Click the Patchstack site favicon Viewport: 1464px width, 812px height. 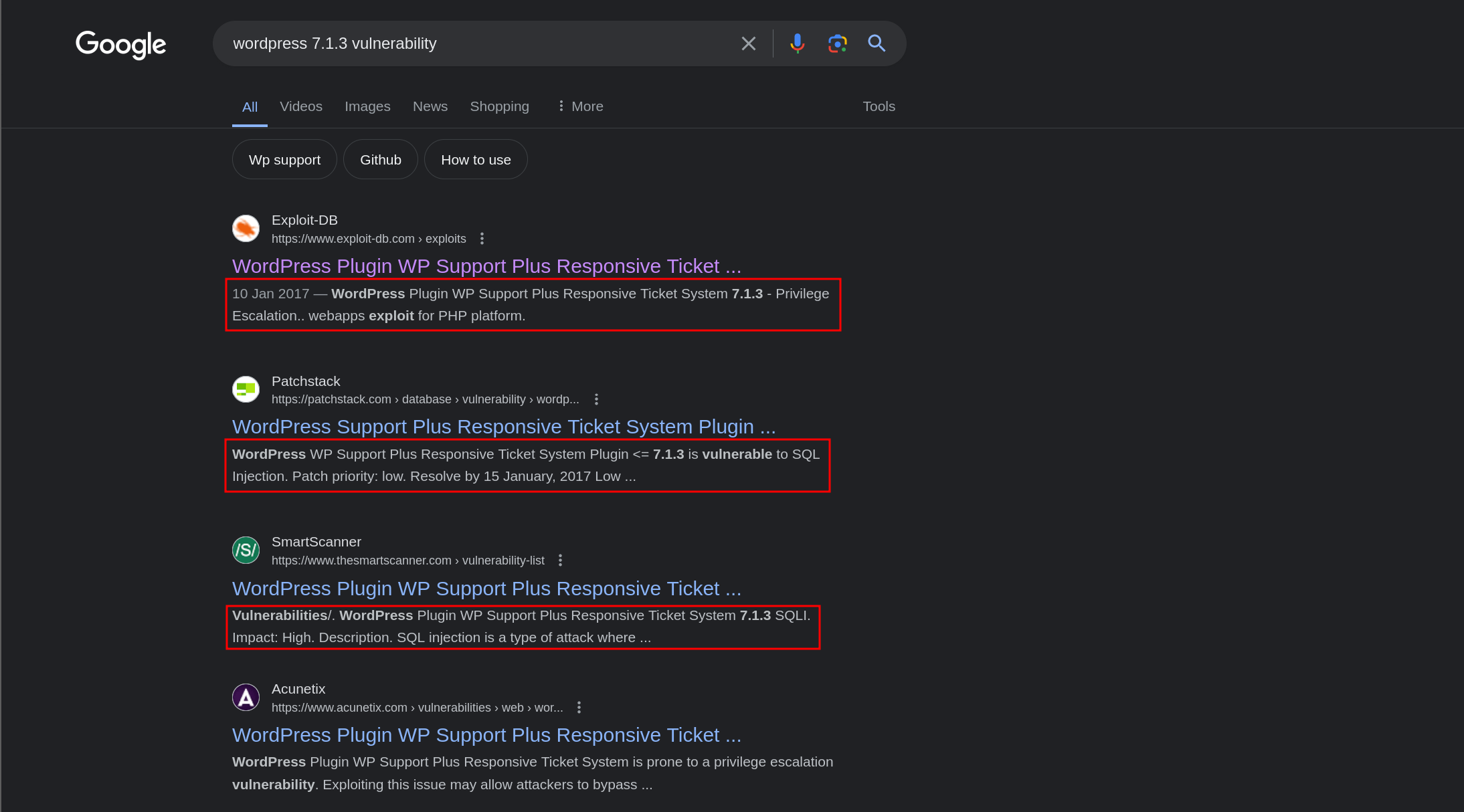tap(246, 389)
